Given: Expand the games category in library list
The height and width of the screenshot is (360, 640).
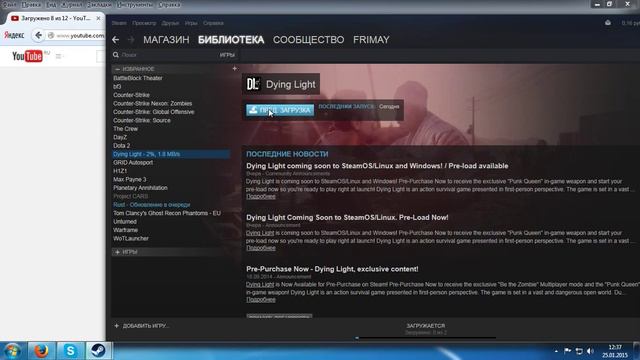Looking at the screenshot, I should pos(118,252).
